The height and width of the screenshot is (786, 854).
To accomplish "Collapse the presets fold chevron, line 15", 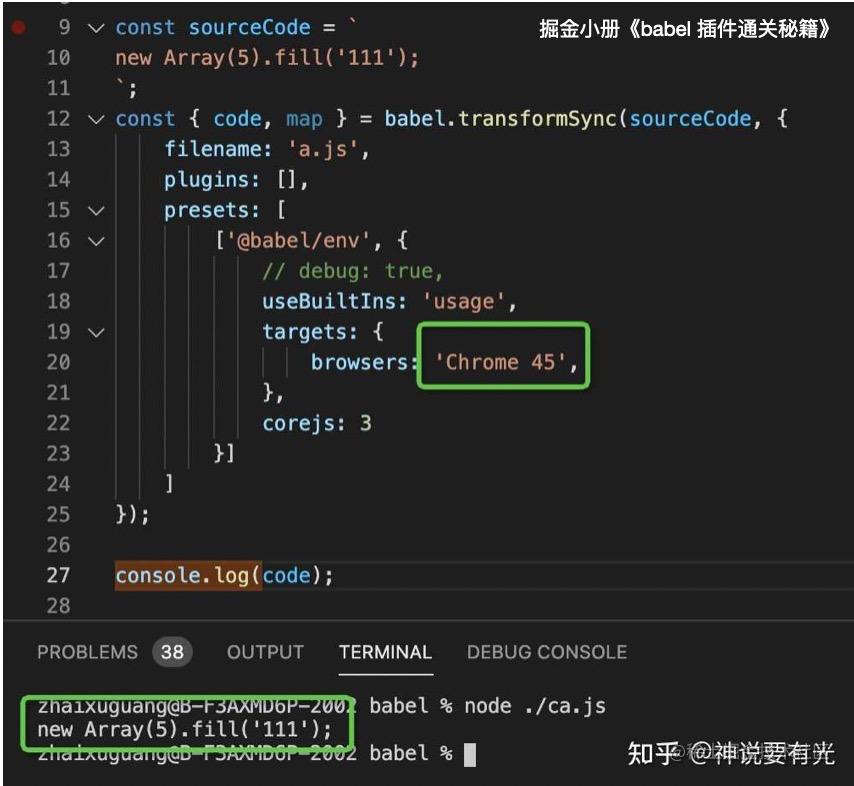I will [x=96, y=211].
